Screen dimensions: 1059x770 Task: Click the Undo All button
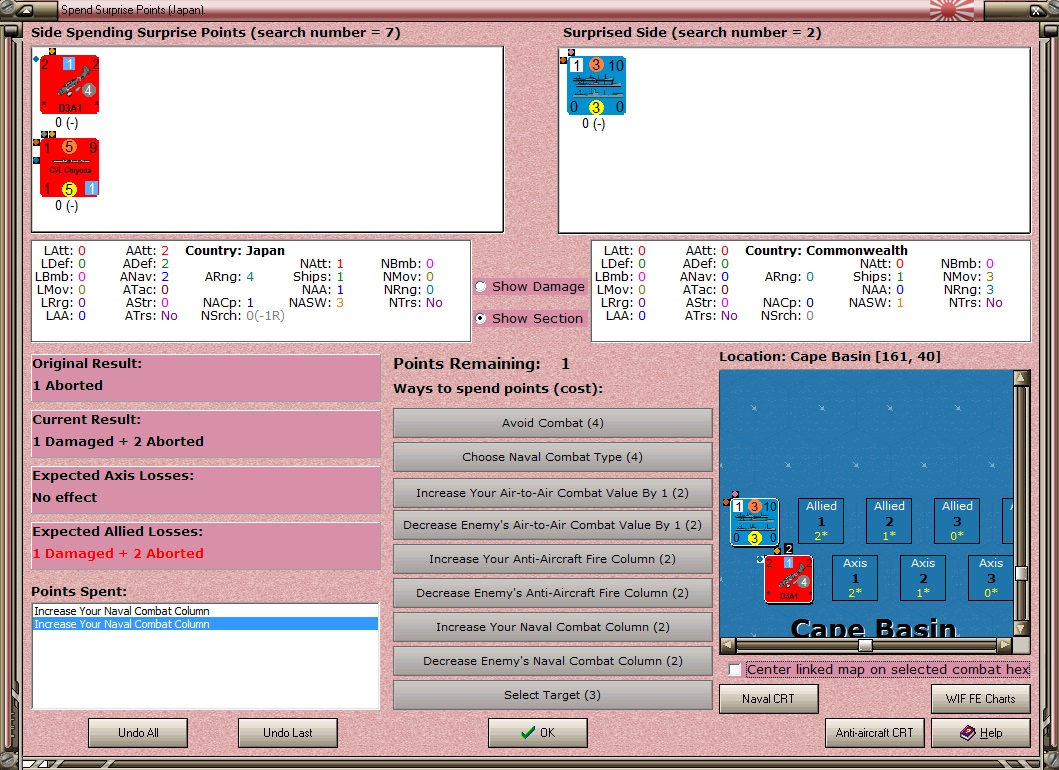click(x=138, y=733)
